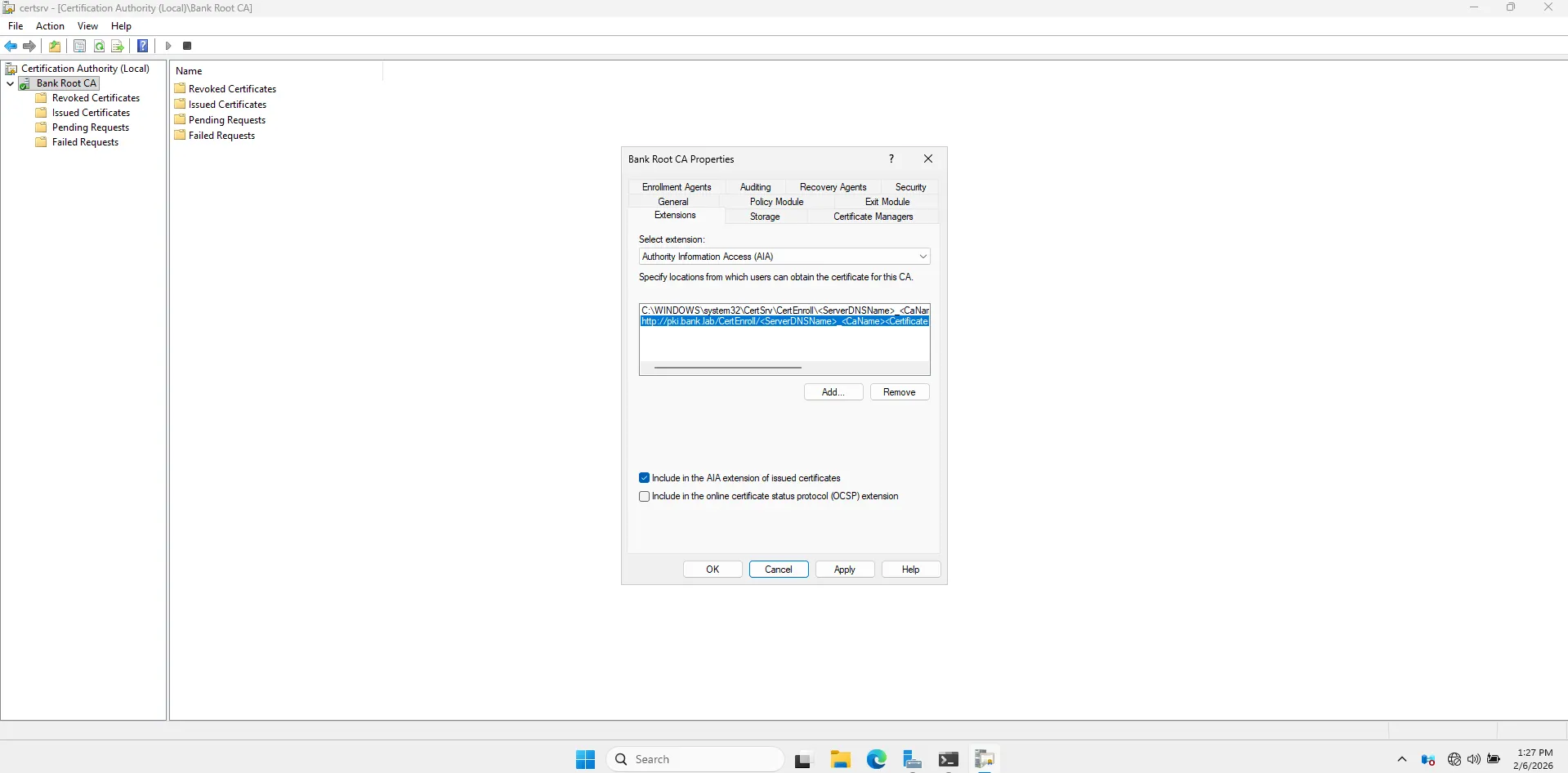Click the volume icon in the system tray
Viewport: 1568px width, 773px height.
point(1474,759)
